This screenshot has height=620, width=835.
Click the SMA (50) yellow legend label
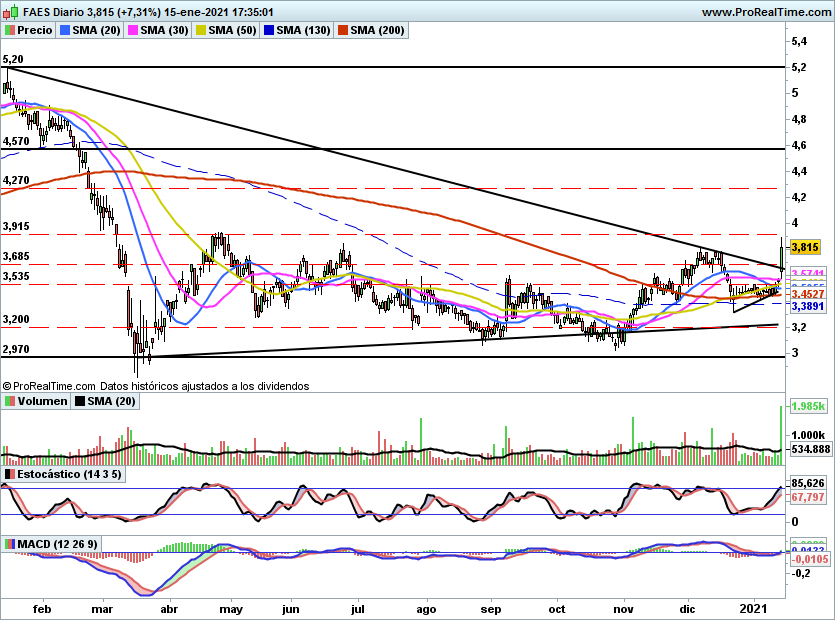click(x=232, y=30)
